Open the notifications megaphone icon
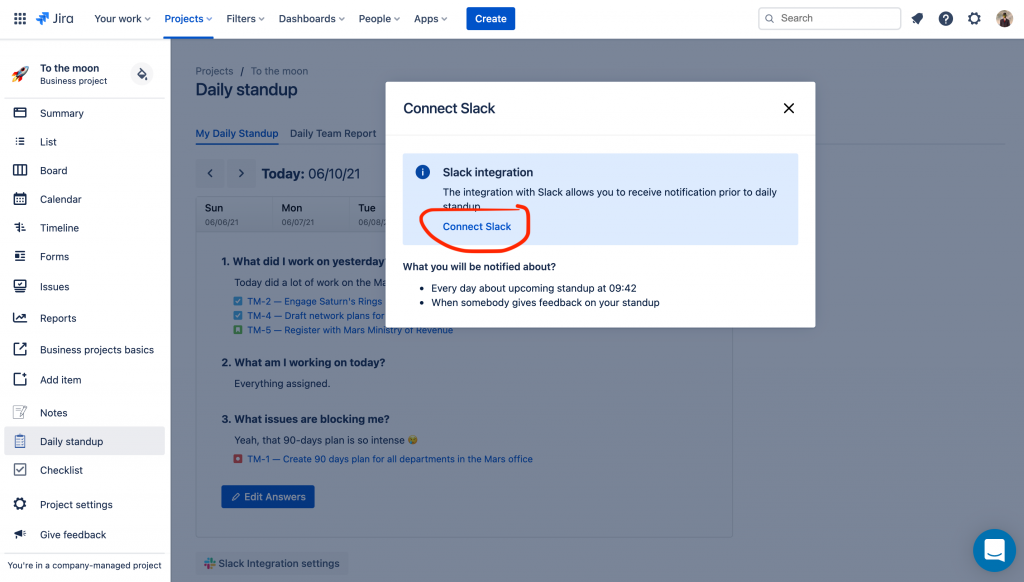Screen dimensions: 1024x582 pyautogui.click(x=918, y=18)
